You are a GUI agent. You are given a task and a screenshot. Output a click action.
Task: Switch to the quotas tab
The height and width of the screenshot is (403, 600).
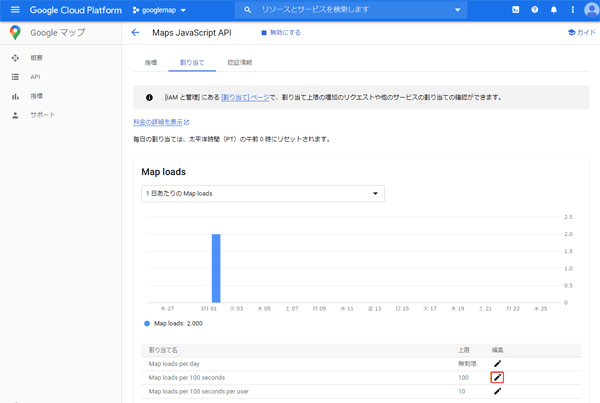click(x=192, y=62)
